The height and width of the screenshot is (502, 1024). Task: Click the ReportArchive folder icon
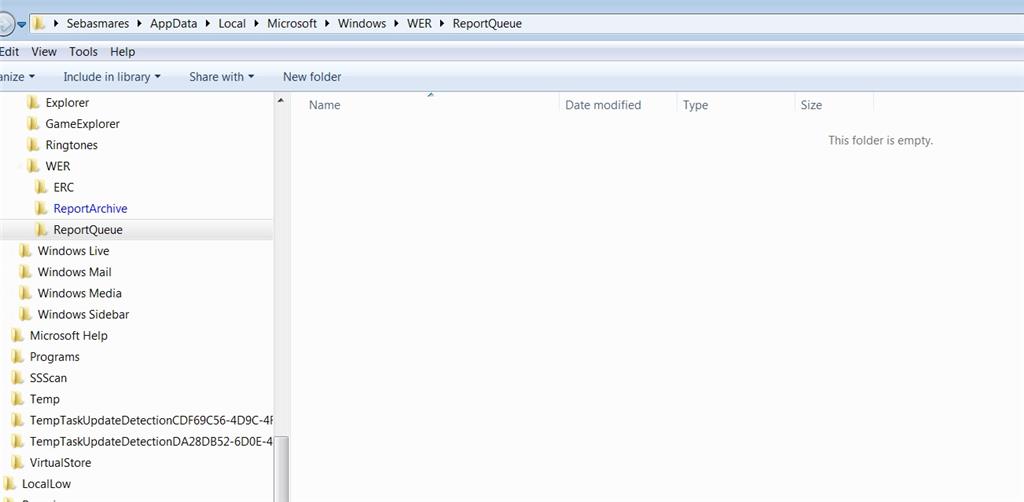click(41, 209)
